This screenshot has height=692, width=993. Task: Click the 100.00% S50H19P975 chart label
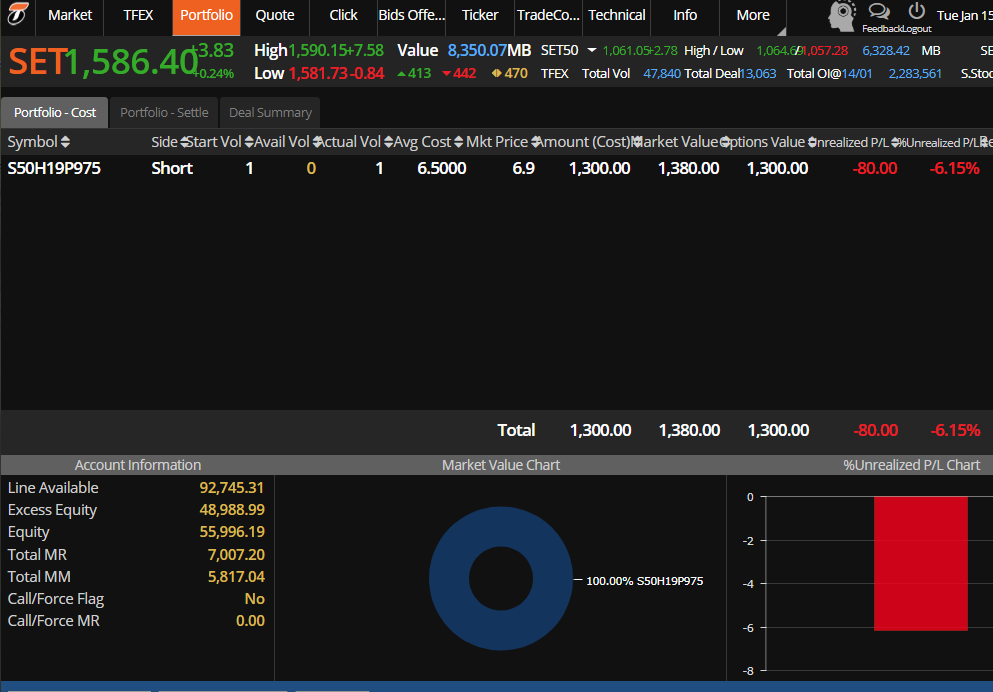645,581
